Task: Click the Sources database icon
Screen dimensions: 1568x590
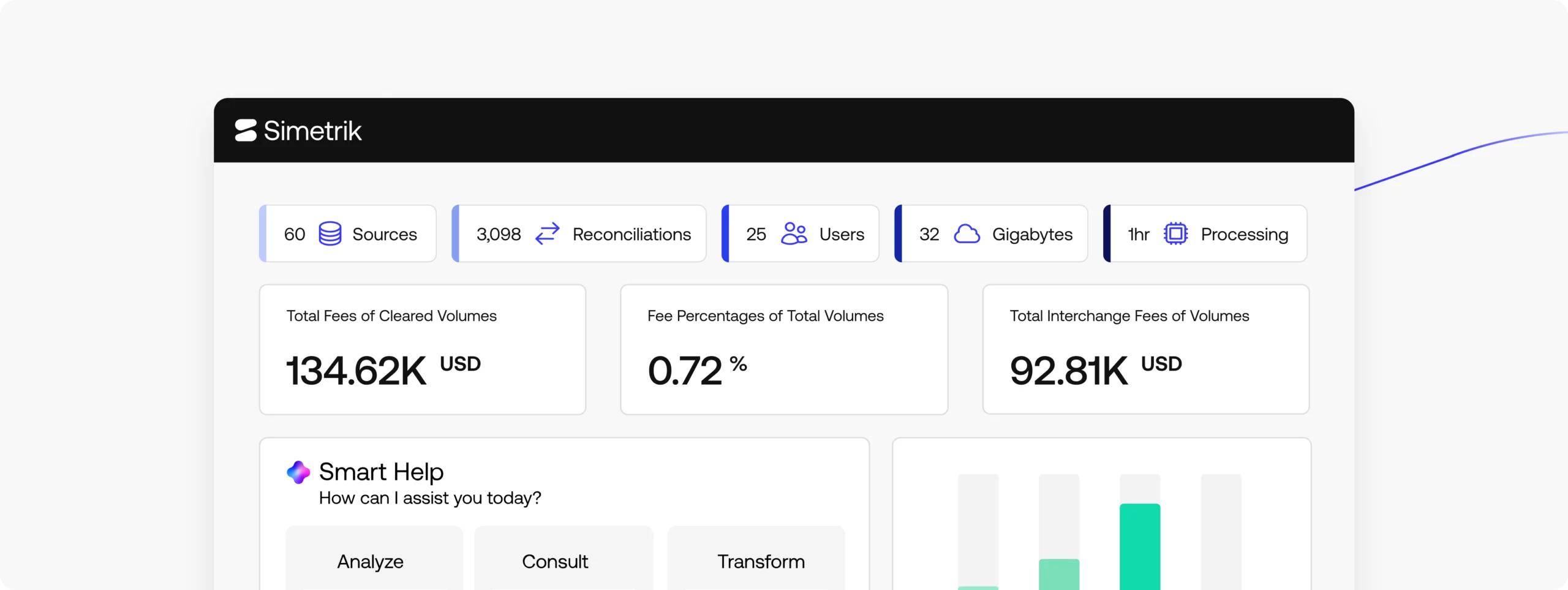Action: click(x=330, y=233)
